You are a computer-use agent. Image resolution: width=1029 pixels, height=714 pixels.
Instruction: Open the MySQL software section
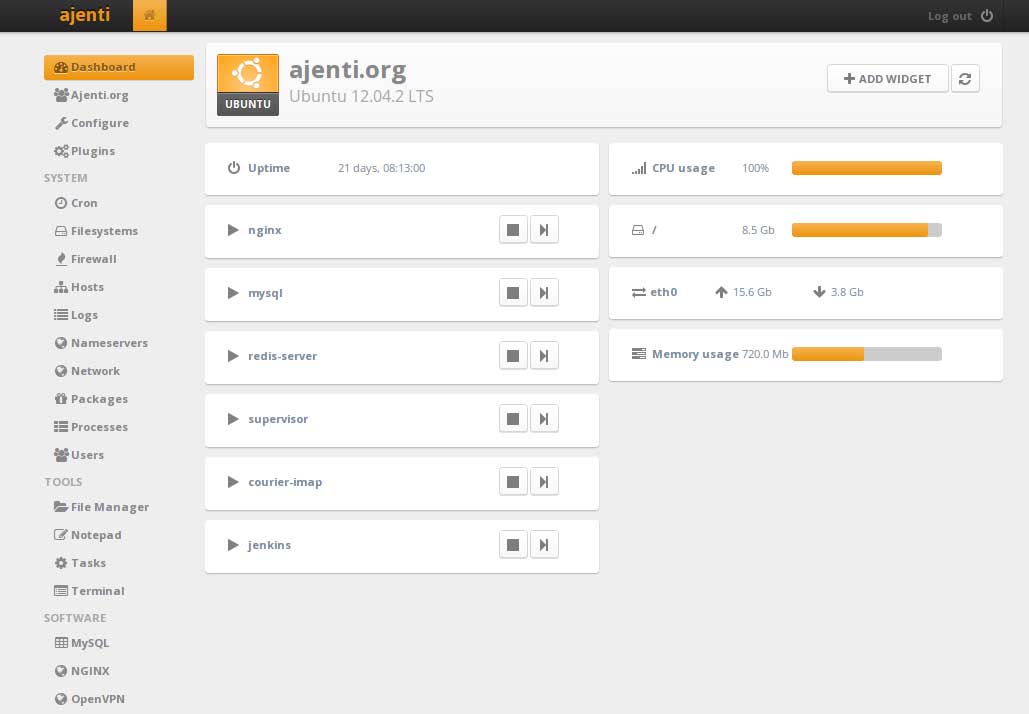[89, 643]
